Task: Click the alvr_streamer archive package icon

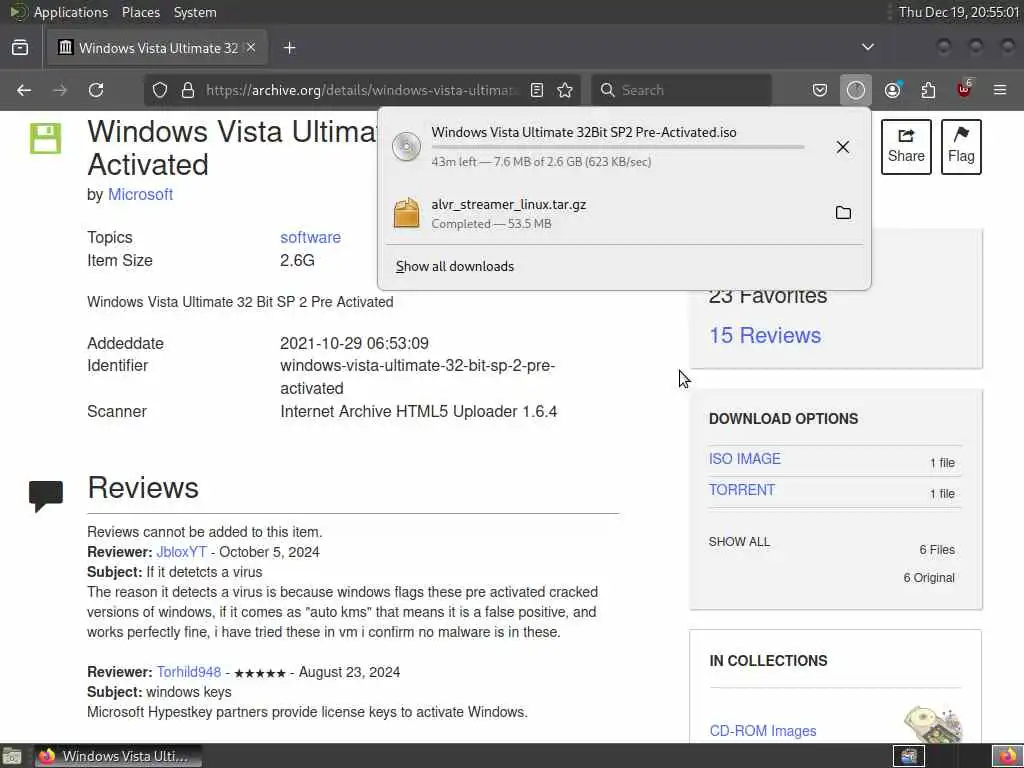Action: (406, 213)
